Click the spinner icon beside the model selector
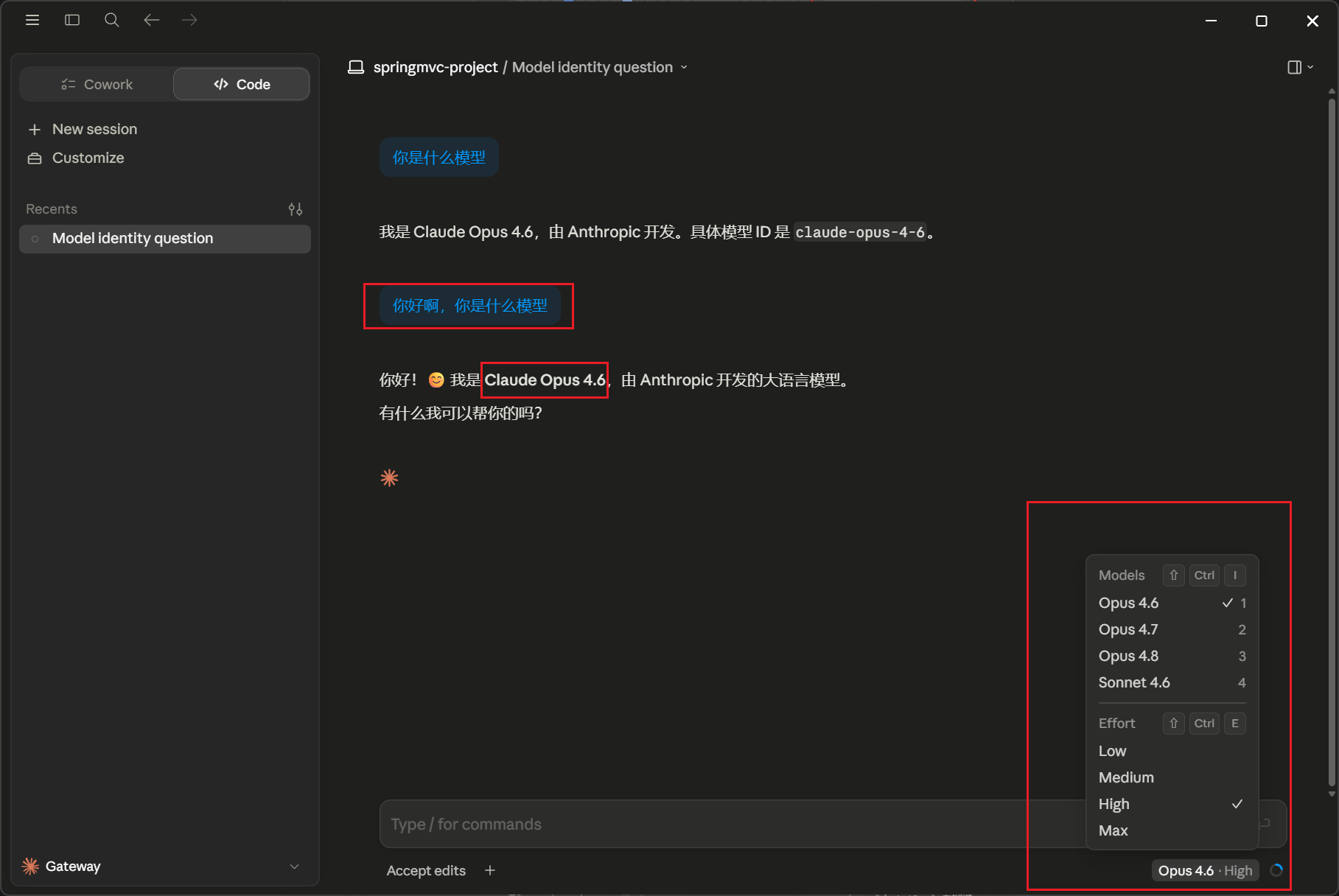Screen dimensions: 1339x896 1276,870
